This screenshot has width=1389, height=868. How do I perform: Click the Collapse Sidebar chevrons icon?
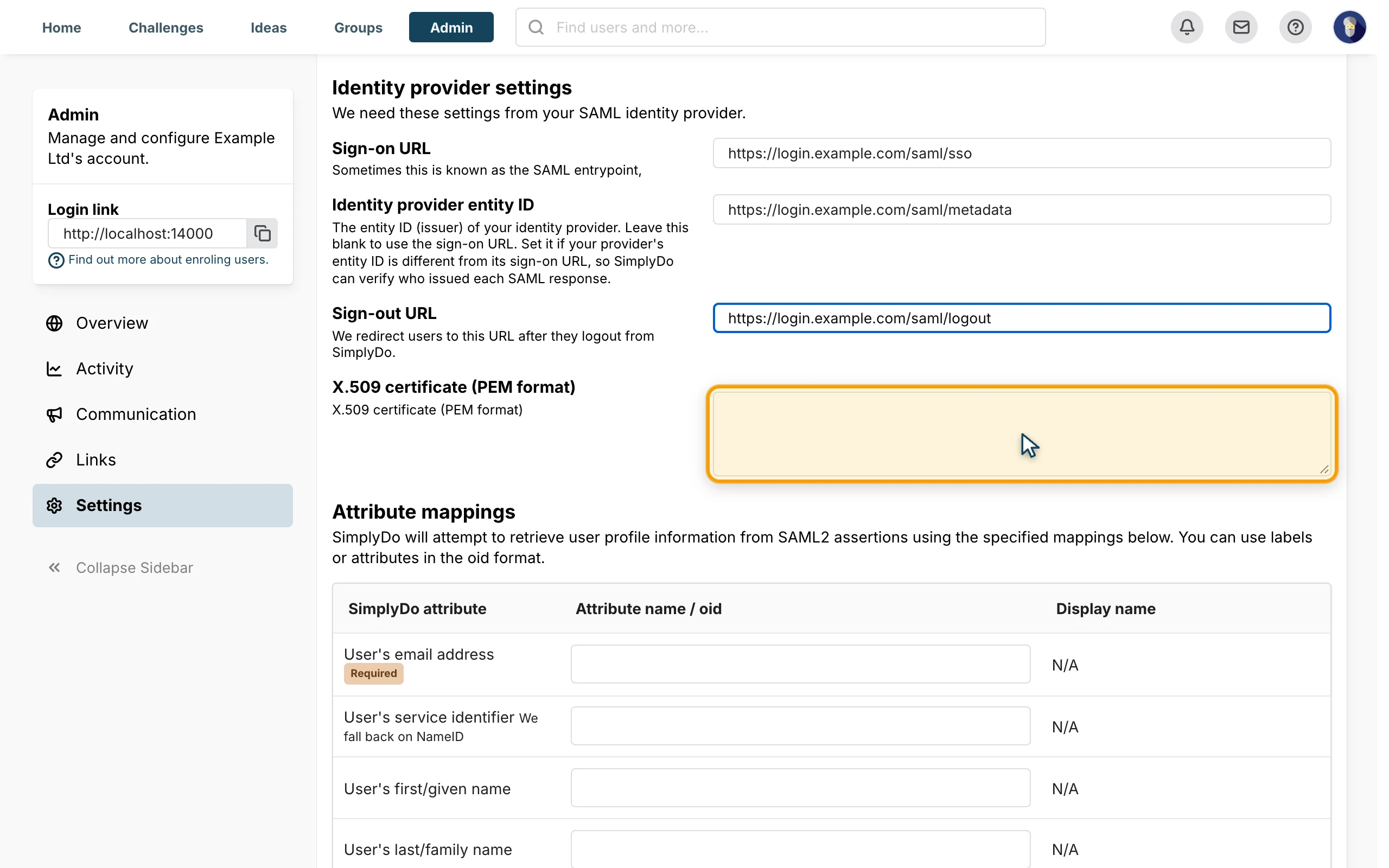click(54, 568)
